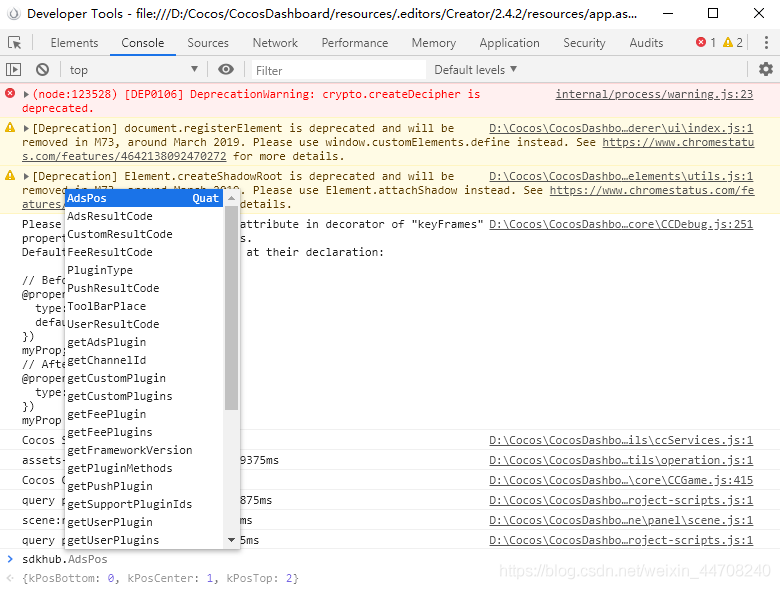This screenshot has height=589, width=780.
Task: Open the operation.js:1 source link
Action: click(621, 460)
